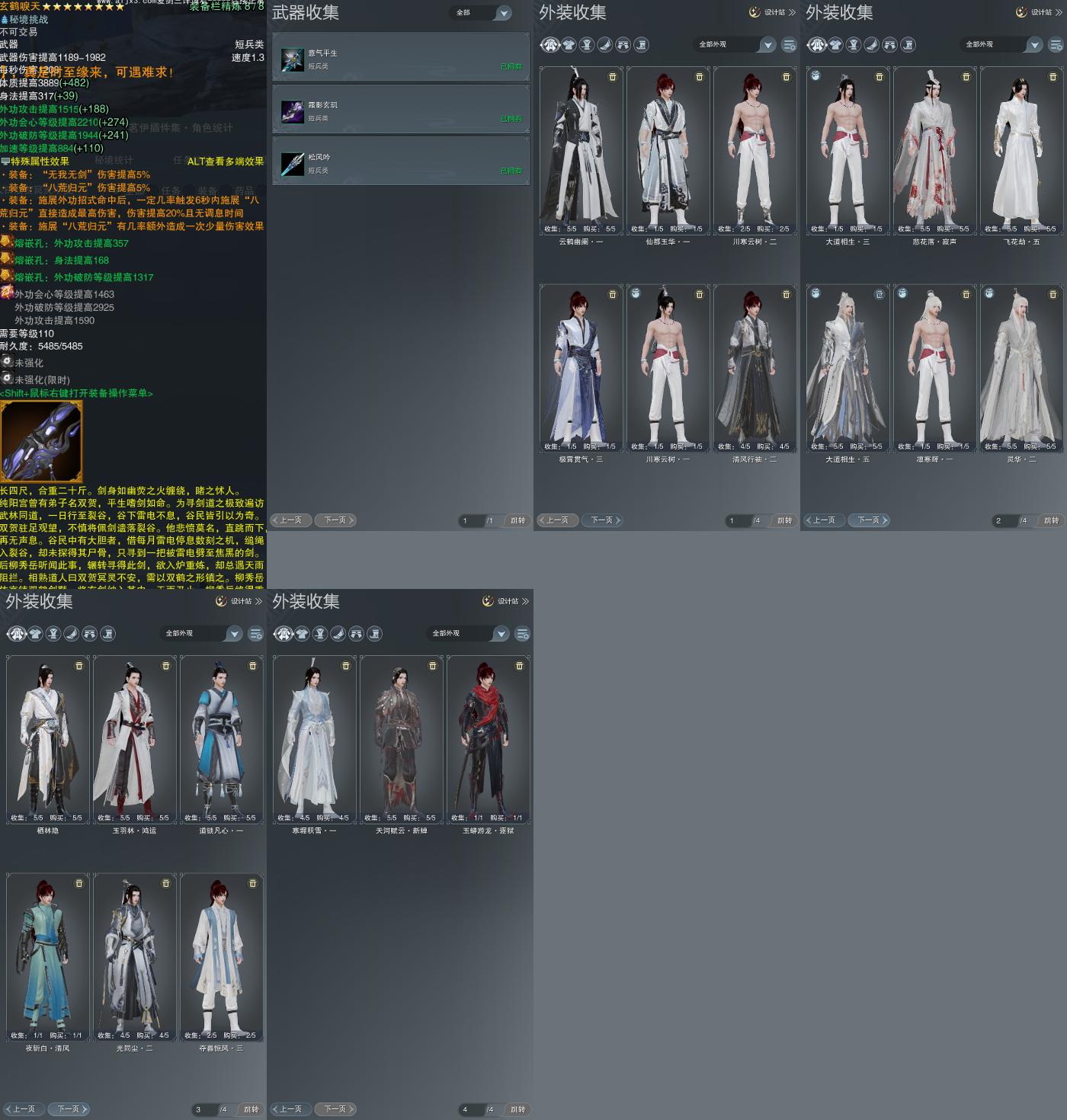Click 上一页 in the 武器收集 panel
Viewport: 1067px width, 1120px height.
[x=290, y=520]
